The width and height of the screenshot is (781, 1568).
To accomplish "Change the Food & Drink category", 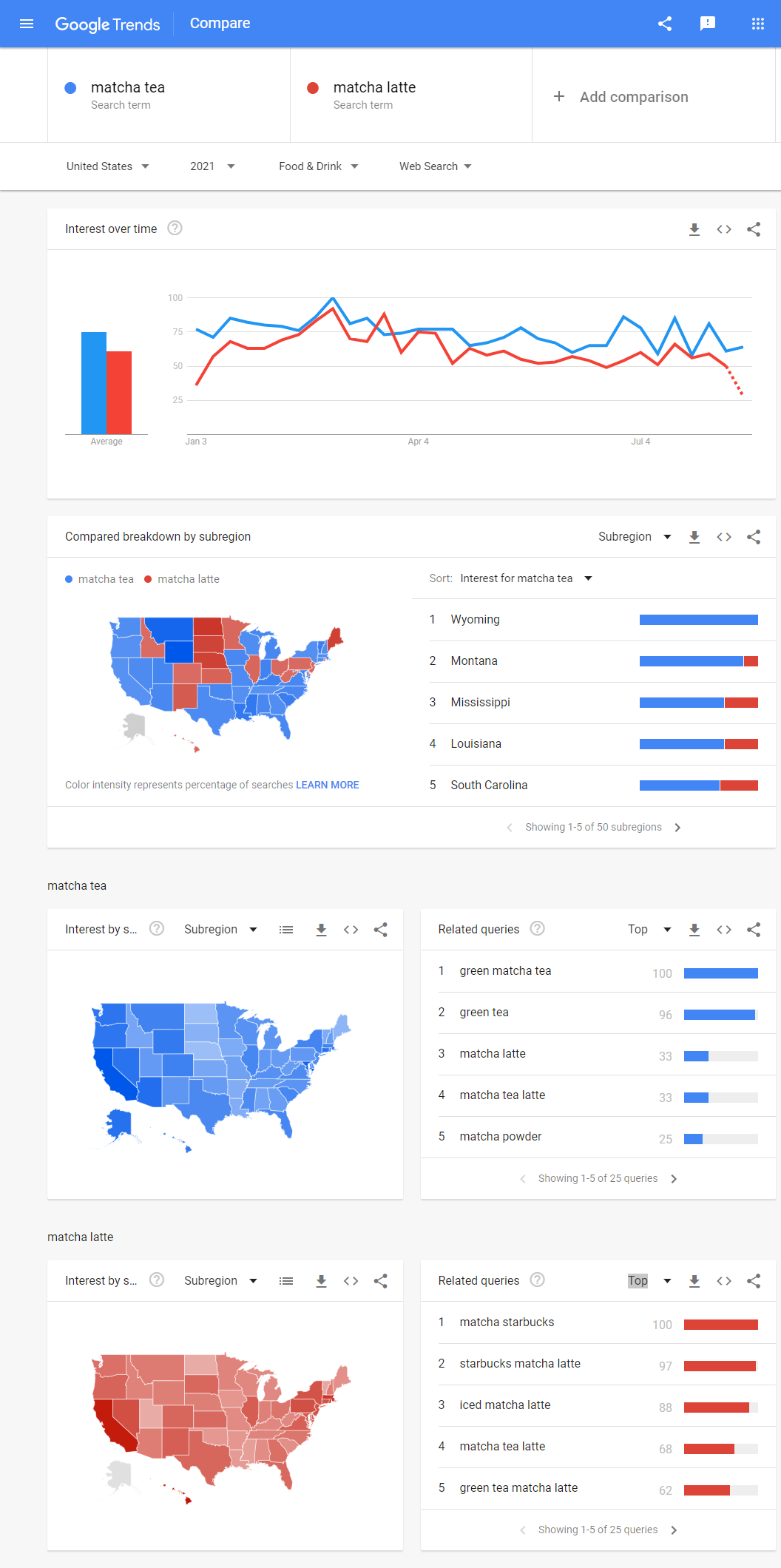I will click(x=318, y=166).
